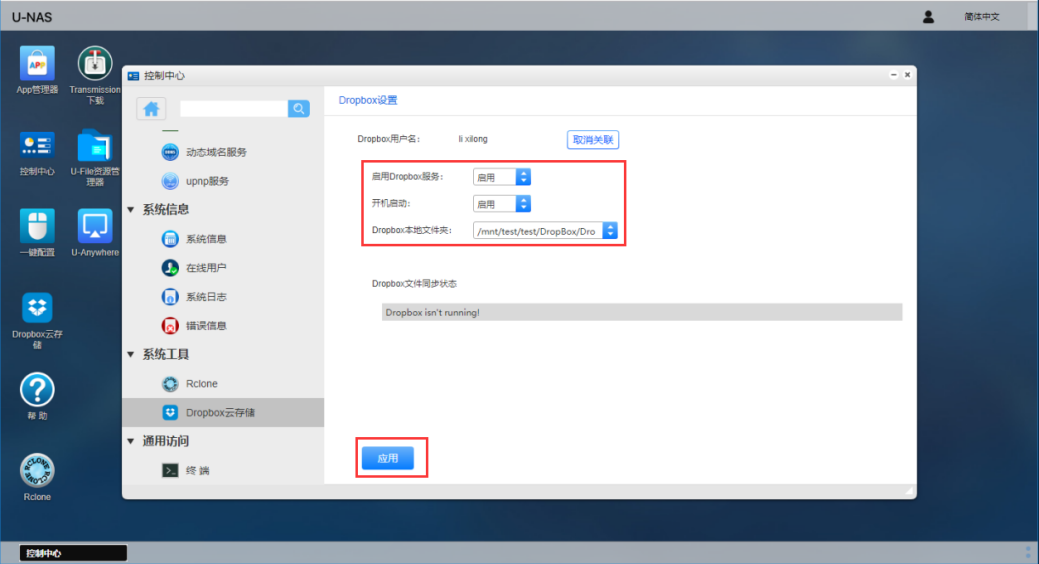Select the upnp服务 sidebar icon
Image resolution: width=1039 pixels, height=564 pixels.
[x=170, y=181]
